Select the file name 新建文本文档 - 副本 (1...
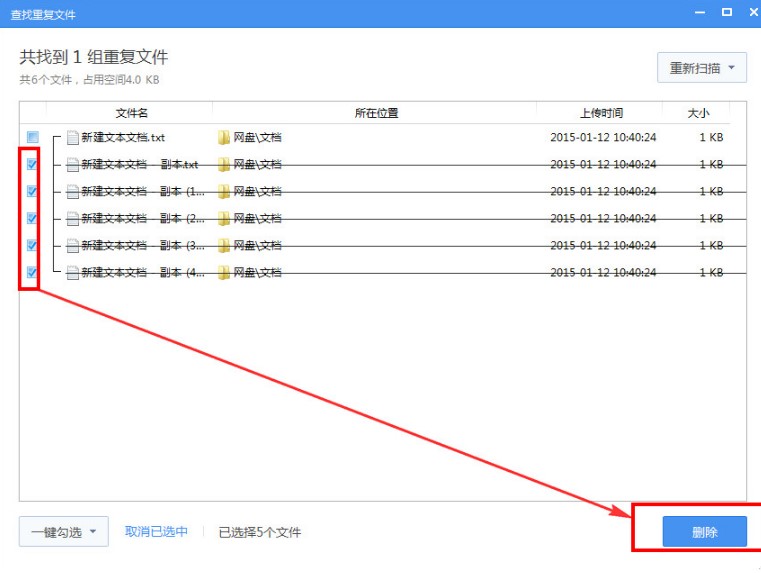Image resolution: width=761 pixels, height=573 pixels. (x=143, y=192)
